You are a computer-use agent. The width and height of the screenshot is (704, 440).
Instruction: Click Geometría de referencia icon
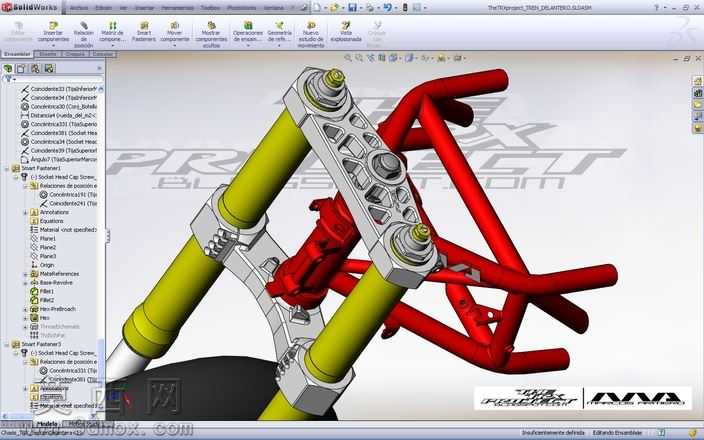coord(279,26)
